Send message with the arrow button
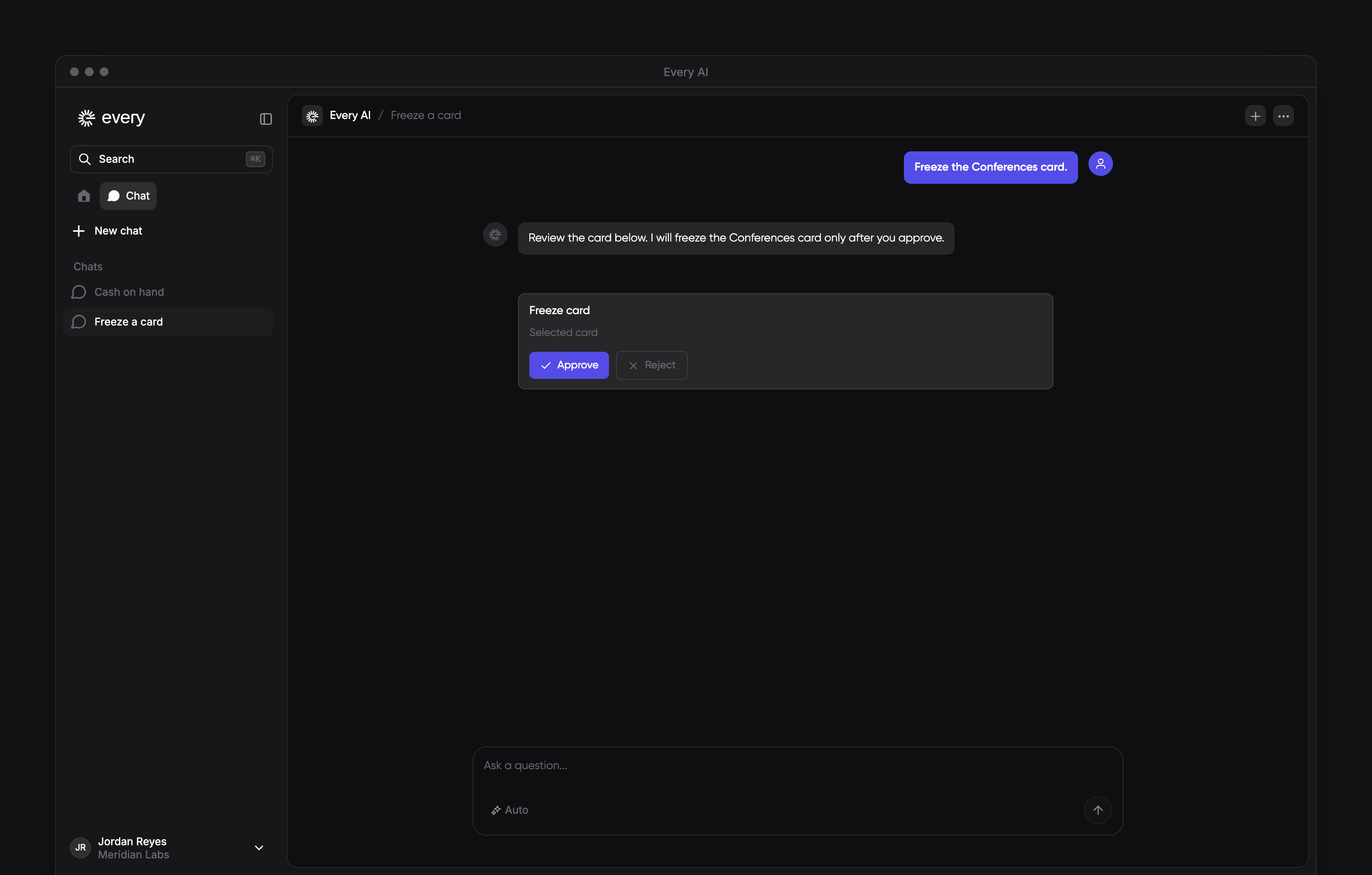This screenshot has height=875, width=1372. [x=1097, y=810]
